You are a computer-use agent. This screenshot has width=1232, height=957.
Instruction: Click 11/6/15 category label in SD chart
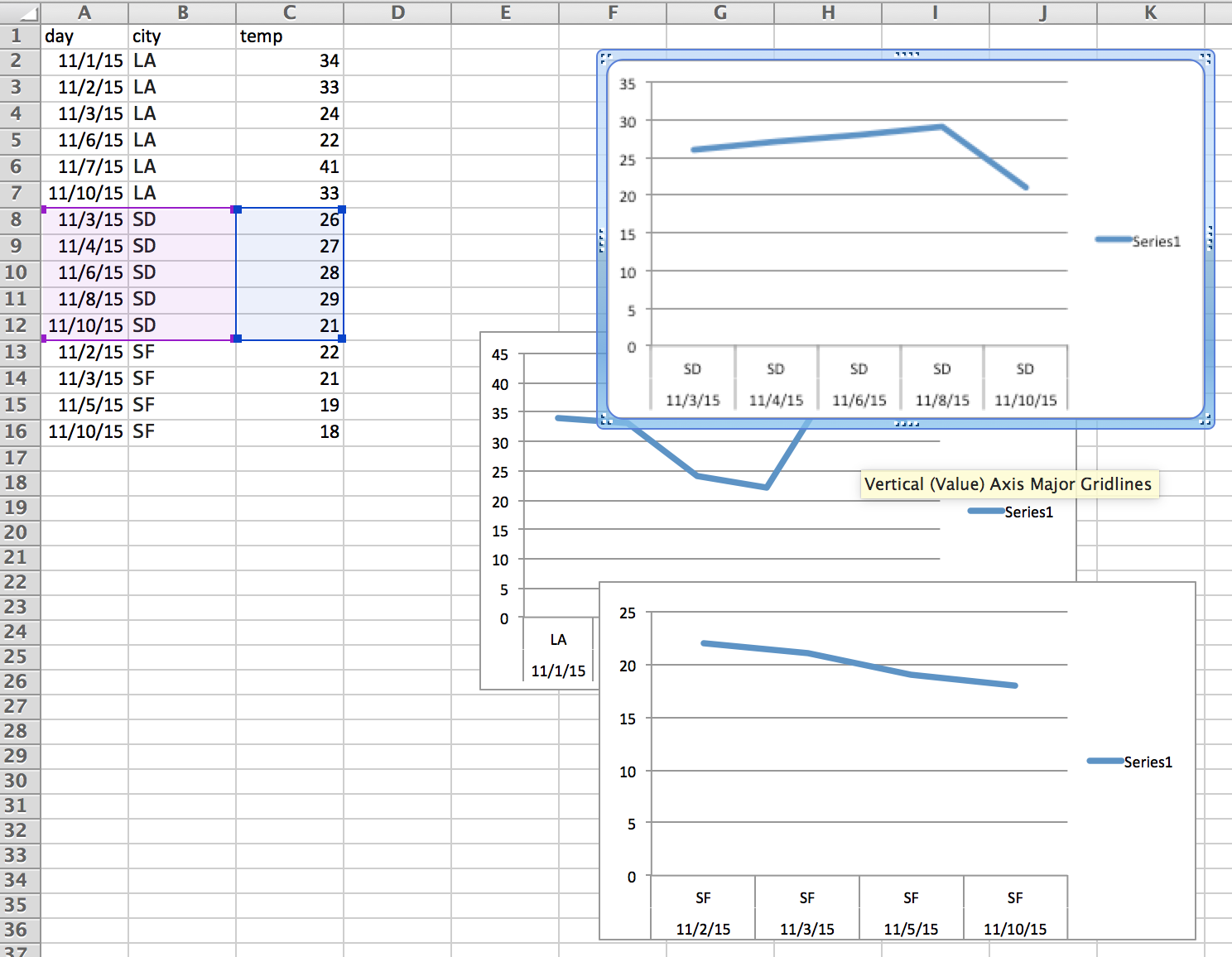pos(859,401)
